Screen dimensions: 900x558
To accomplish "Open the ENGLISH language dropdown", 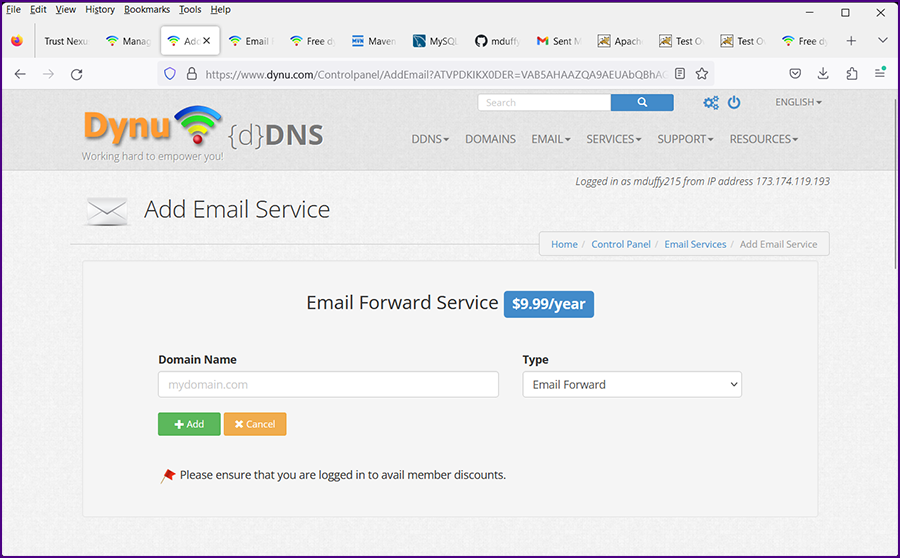I will pos(798,102).
